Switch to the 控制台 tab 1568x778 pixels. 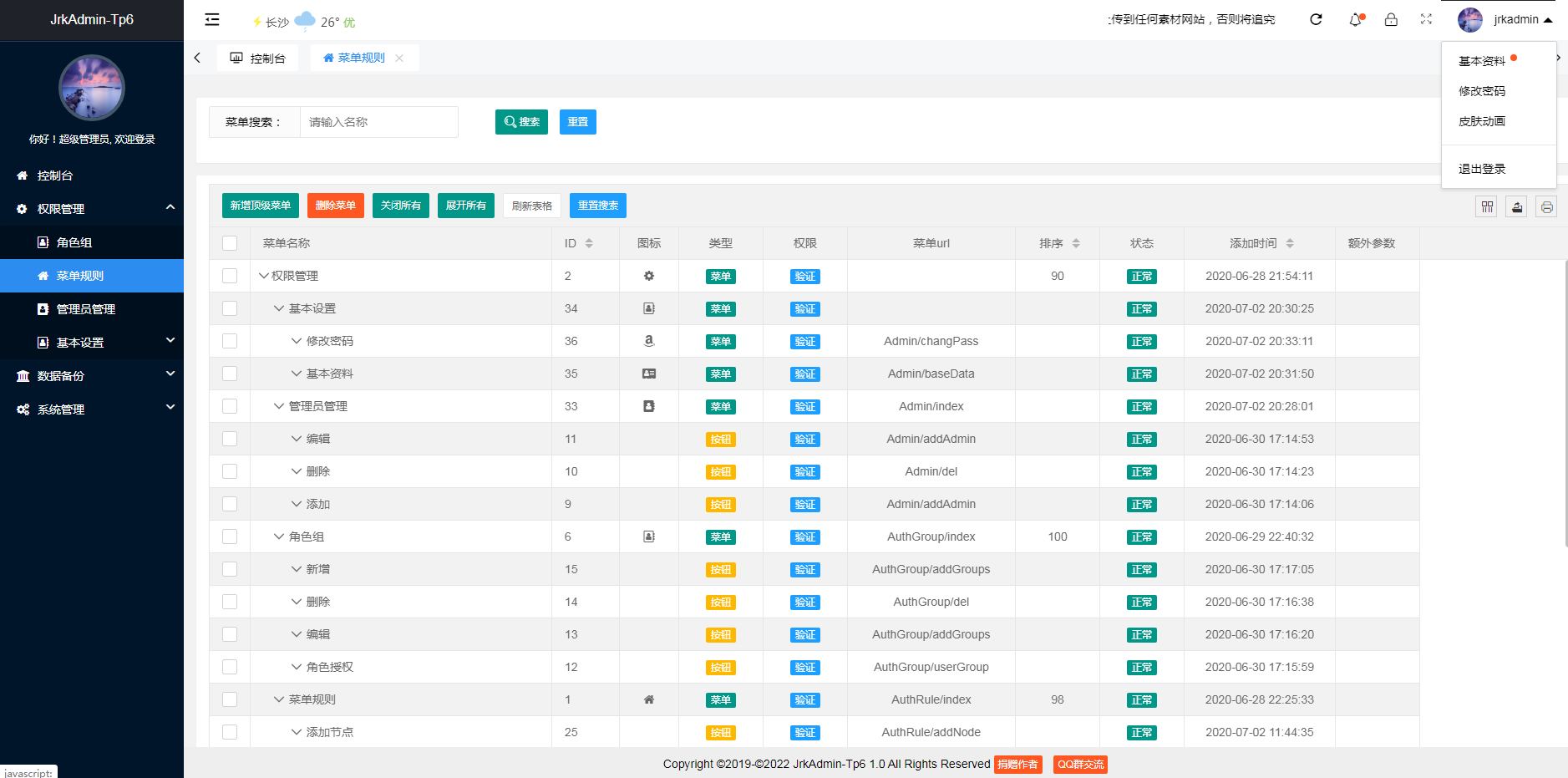258,58
